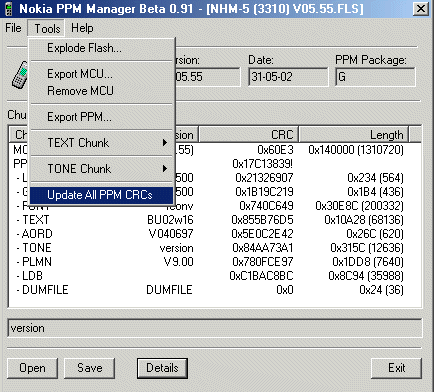Select the TEXT chunk row

[215, 220]
